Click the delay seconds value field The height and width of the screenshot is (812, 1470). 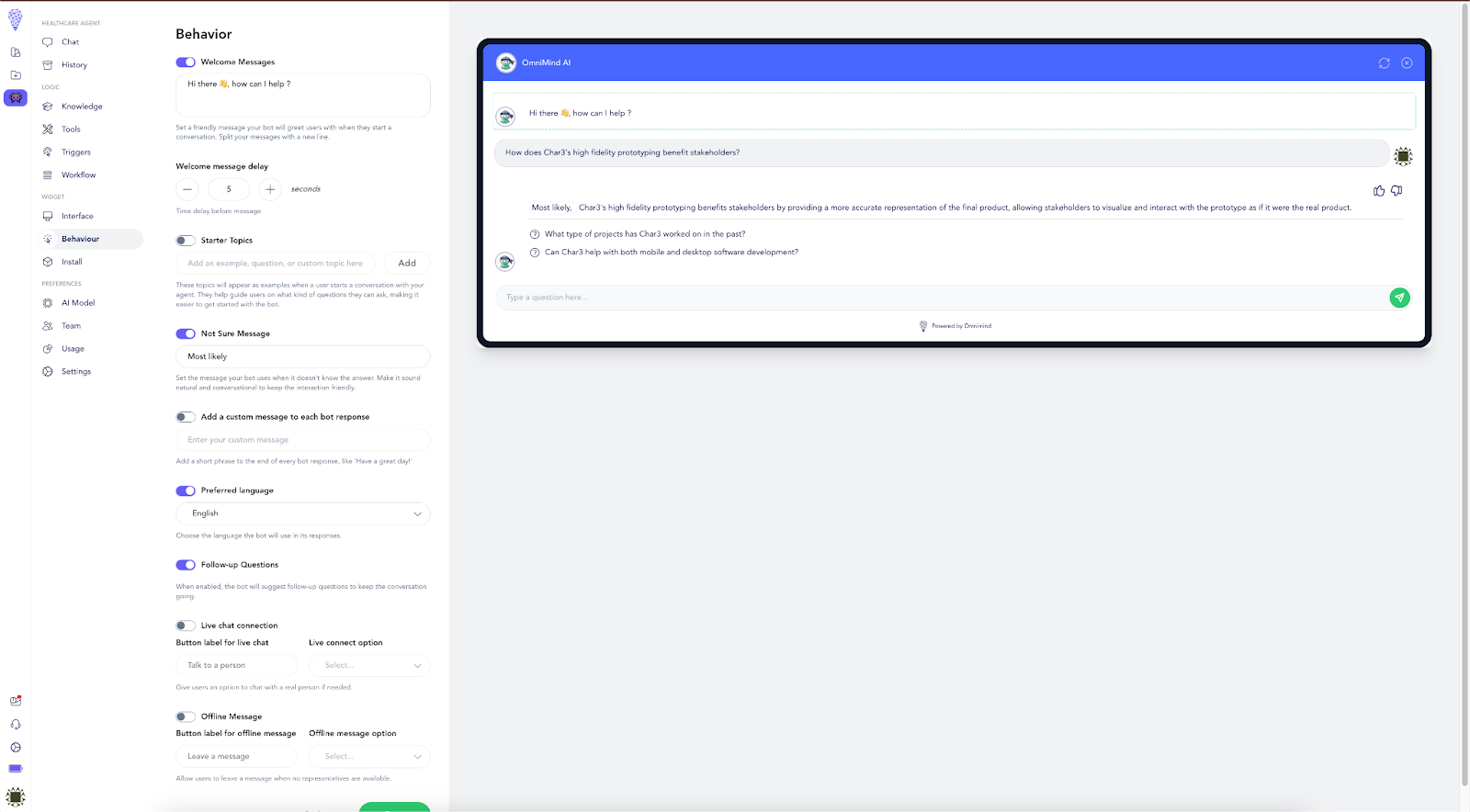[229, 189]
